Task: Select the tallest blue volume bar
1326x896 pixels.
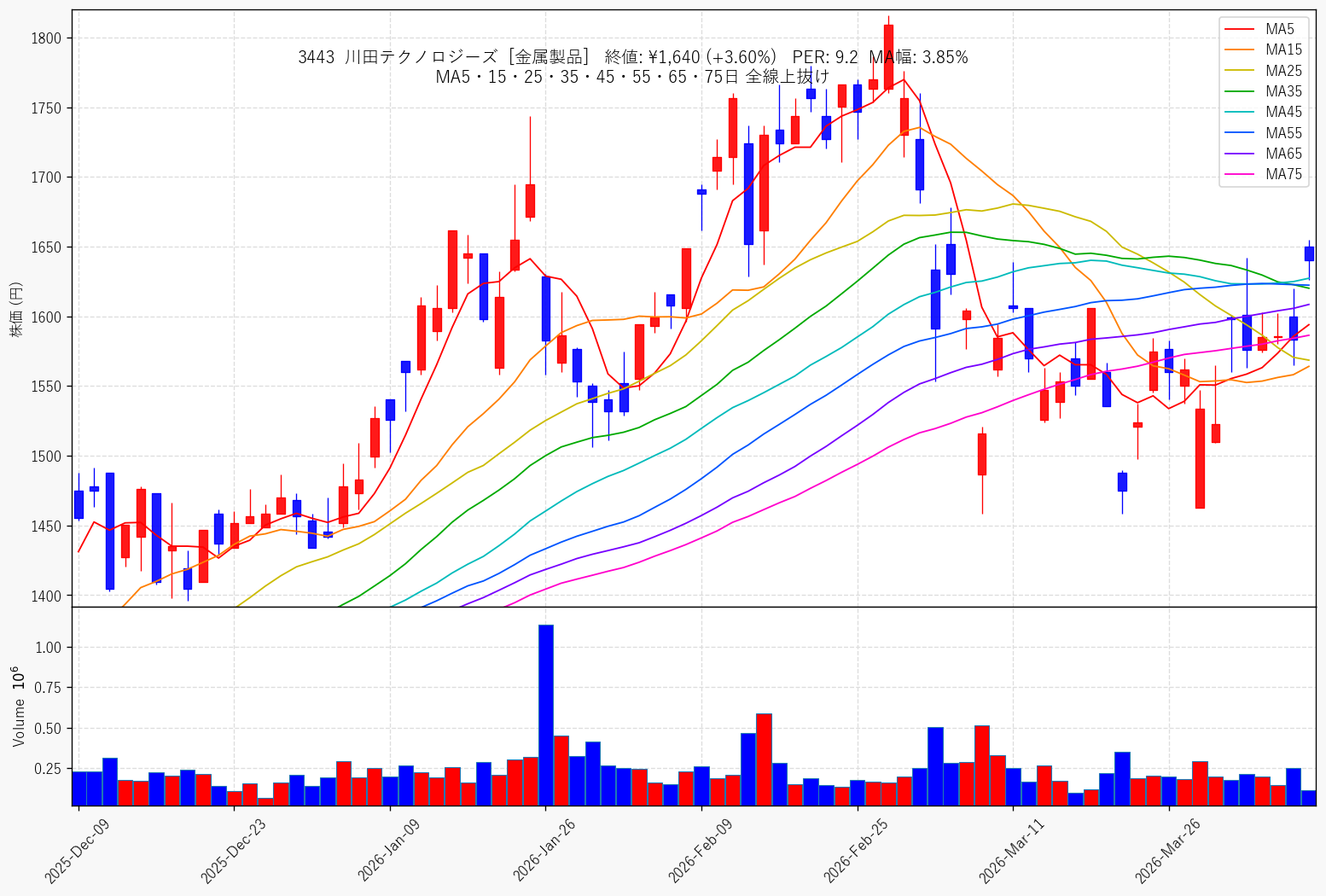Action: pos(546,715)
